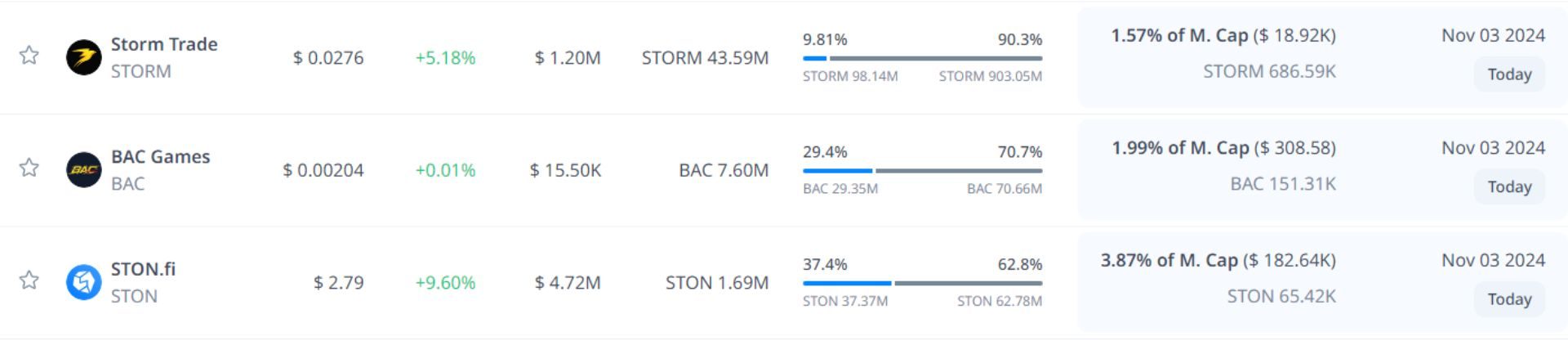Select the STORM ticker symbol text
The width and height of the screenshot is (1568, 350).
pyautogui.click(x=141, y=71)
